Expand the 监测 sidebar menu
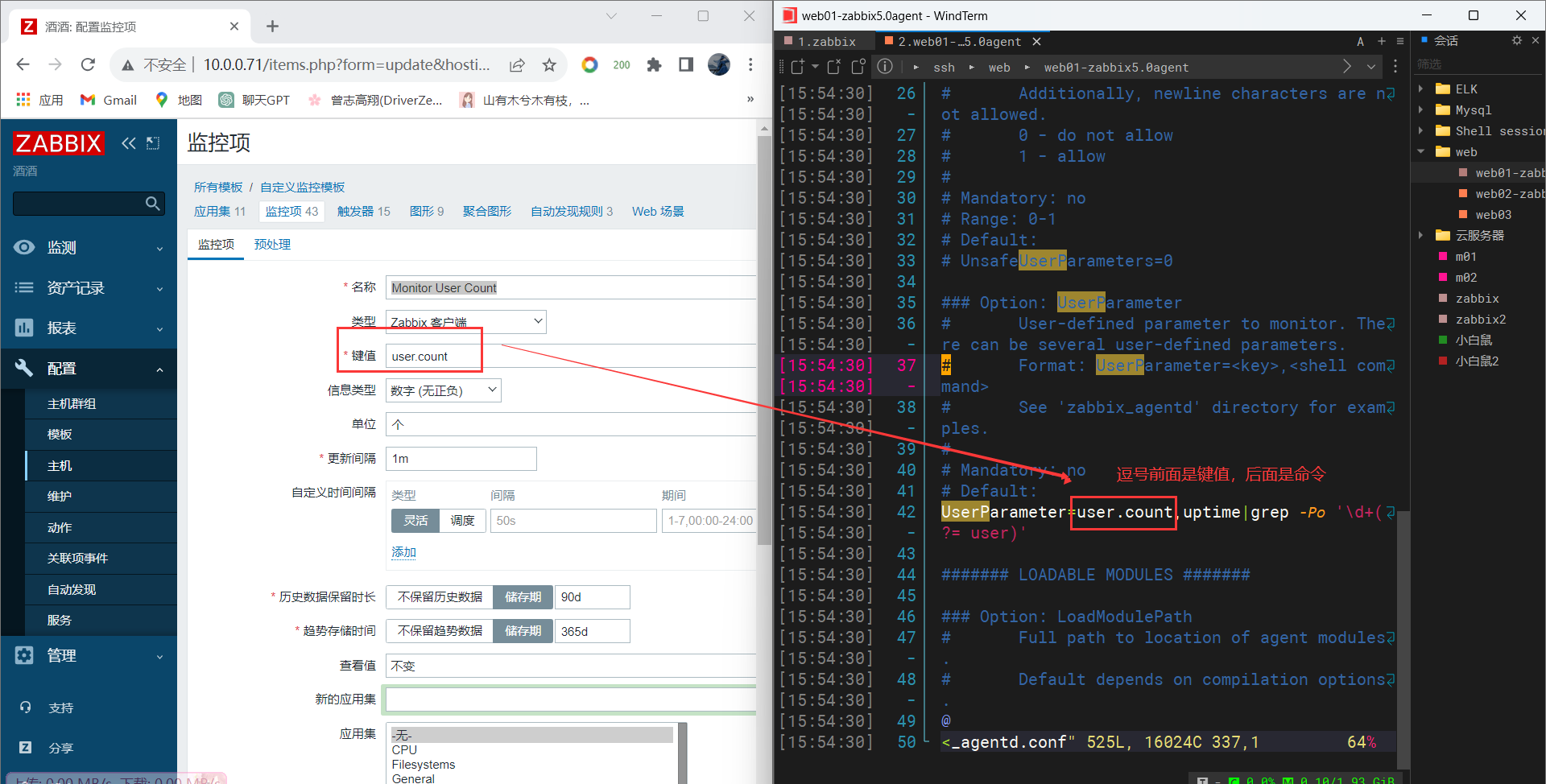This screenshot has width=1546, height=784. pyautogui.click(x=89, y=248)
